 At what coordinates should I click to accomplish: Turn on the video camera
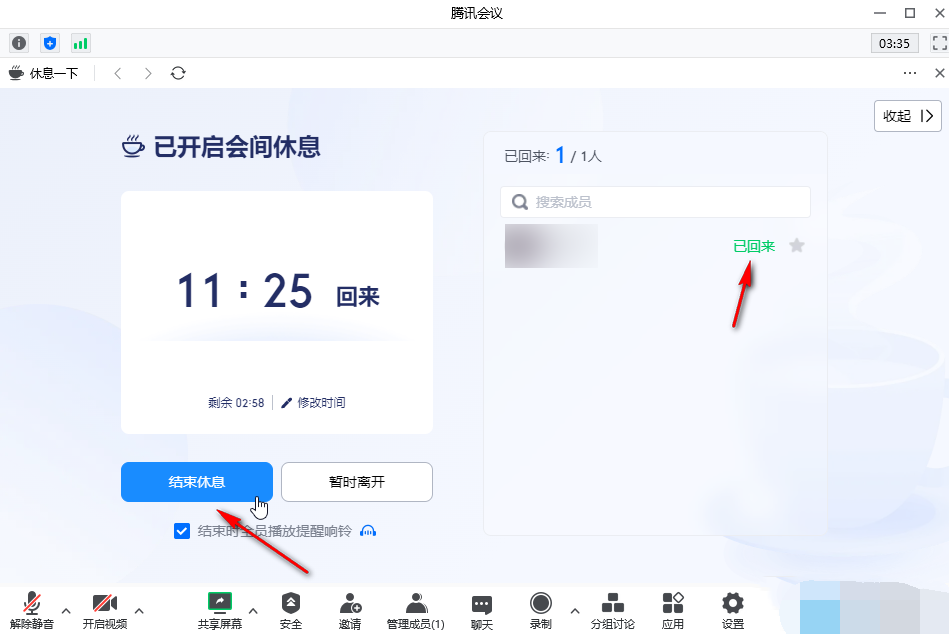105,609
